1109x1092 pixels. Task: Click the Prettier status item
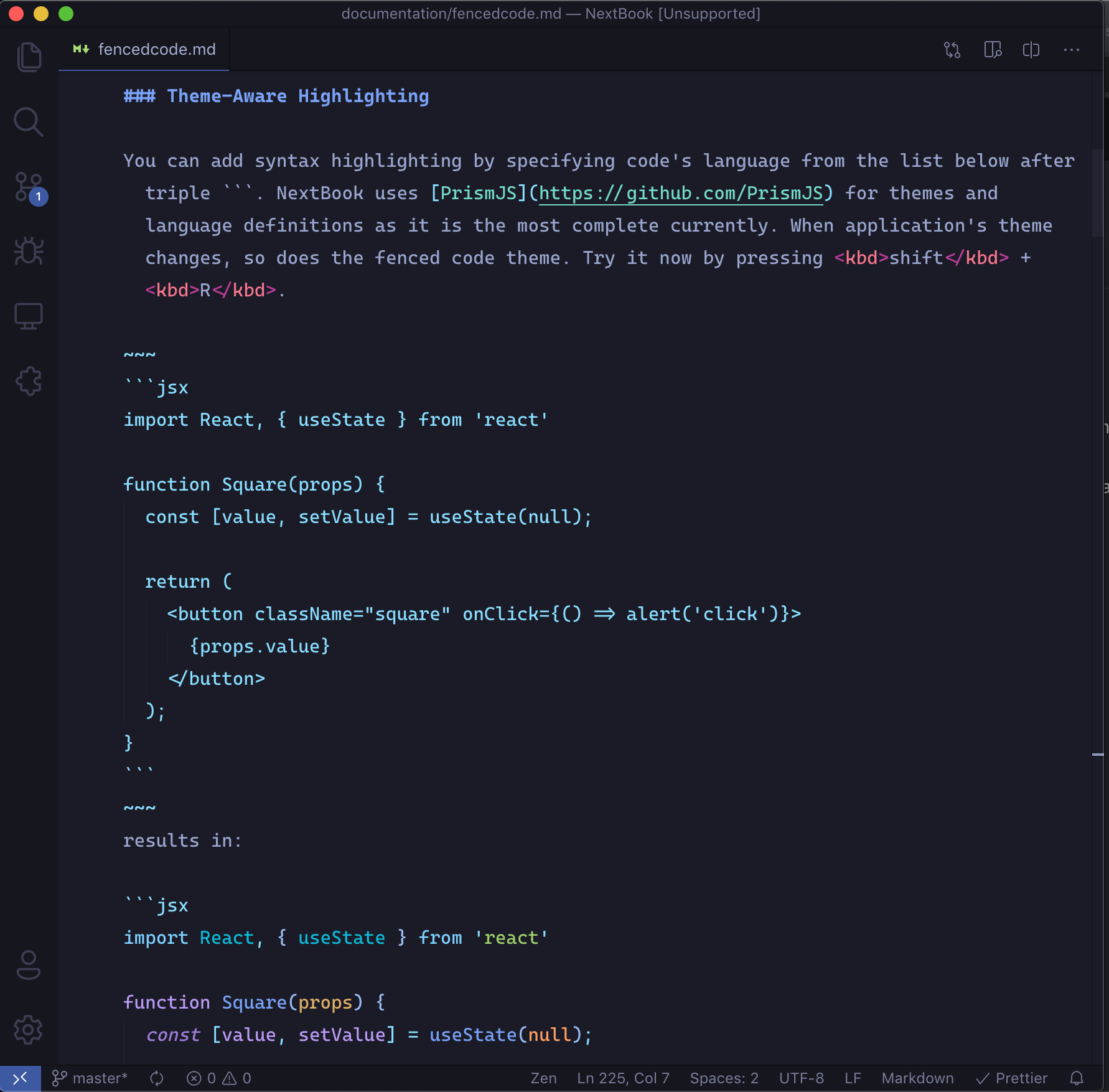point(1012,1078)
